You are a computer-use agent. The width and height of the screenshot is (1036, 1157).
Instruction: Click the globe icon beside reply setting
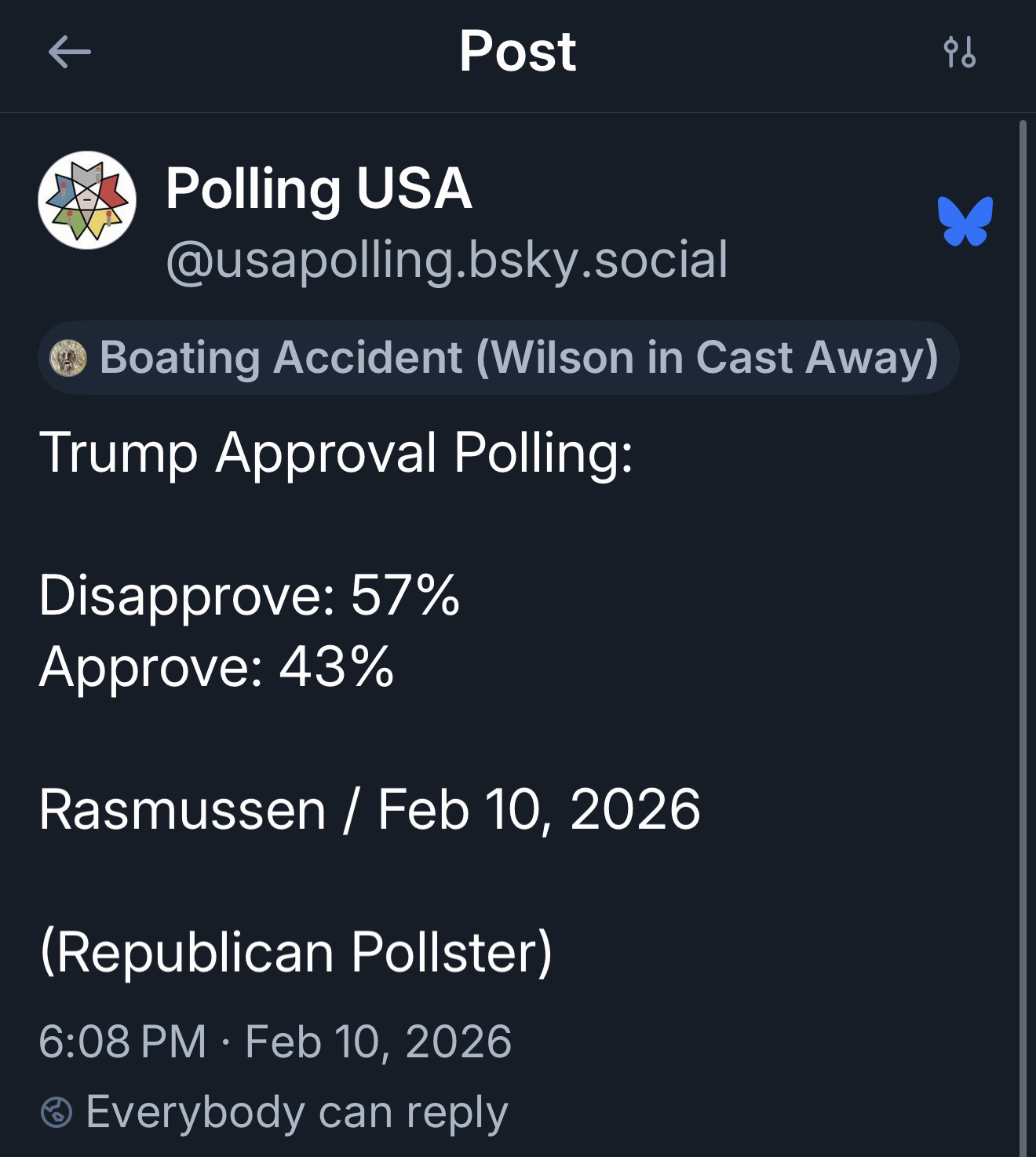[56, 1112]
